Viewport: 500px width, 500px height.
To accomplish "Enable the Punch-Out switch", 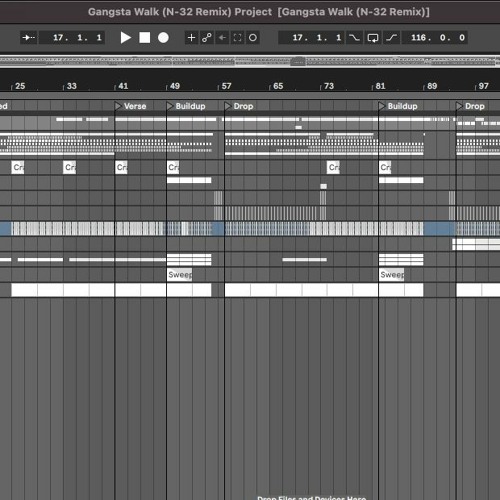I will (391, 38).
